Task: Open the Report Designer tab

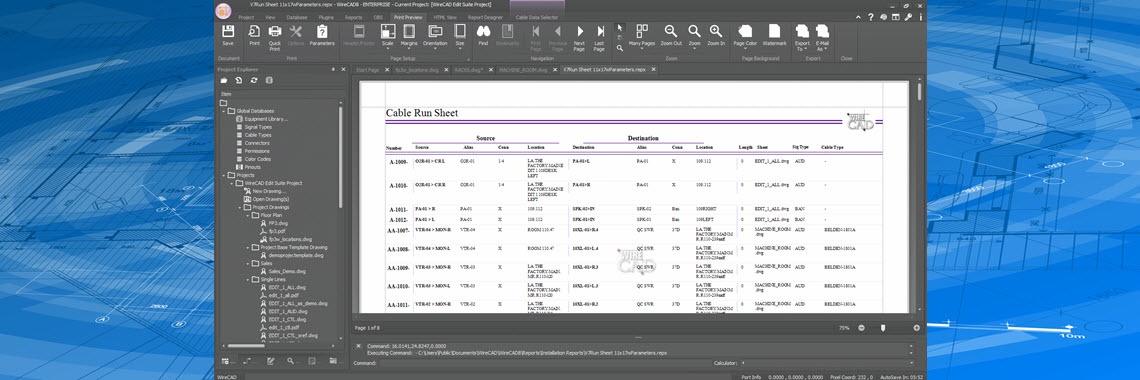Action: click(x=485, y=16)
